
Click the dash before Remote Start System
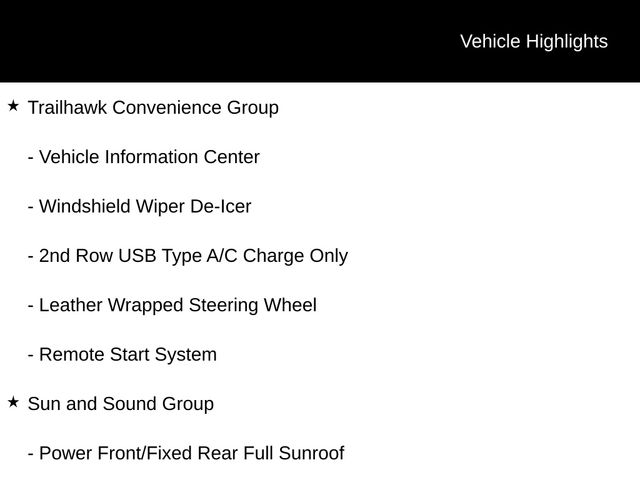[31, 355]
